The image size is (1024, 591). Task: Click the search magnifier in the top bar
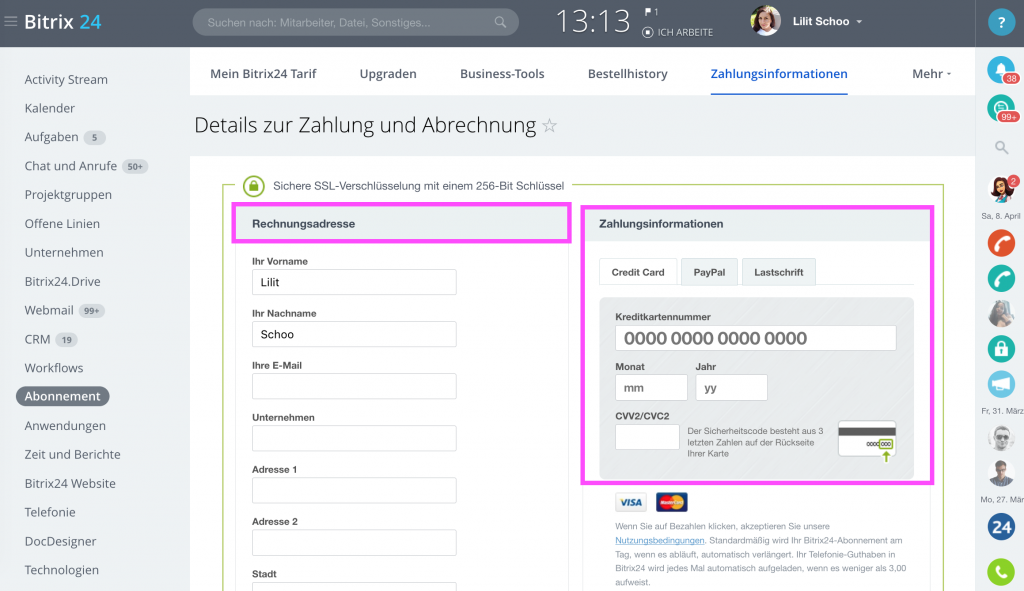pos(500,22)
